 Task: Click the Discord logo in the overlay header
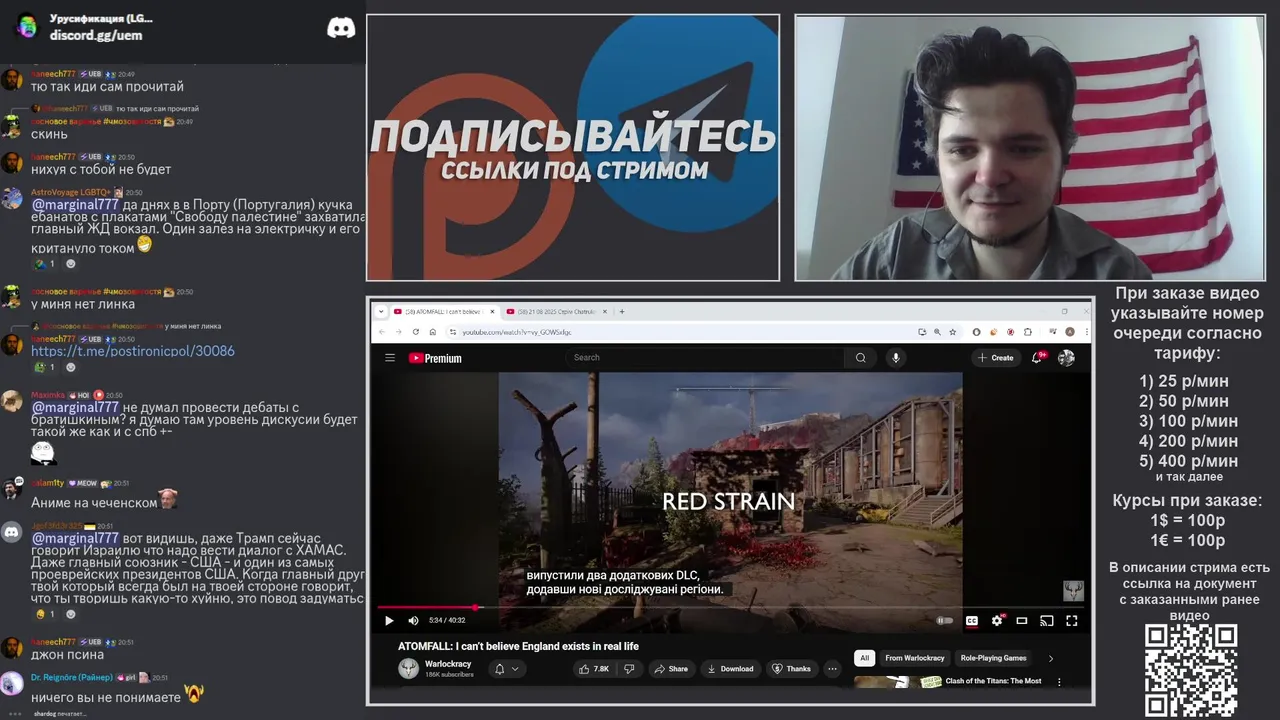click(x=341, y=28)
